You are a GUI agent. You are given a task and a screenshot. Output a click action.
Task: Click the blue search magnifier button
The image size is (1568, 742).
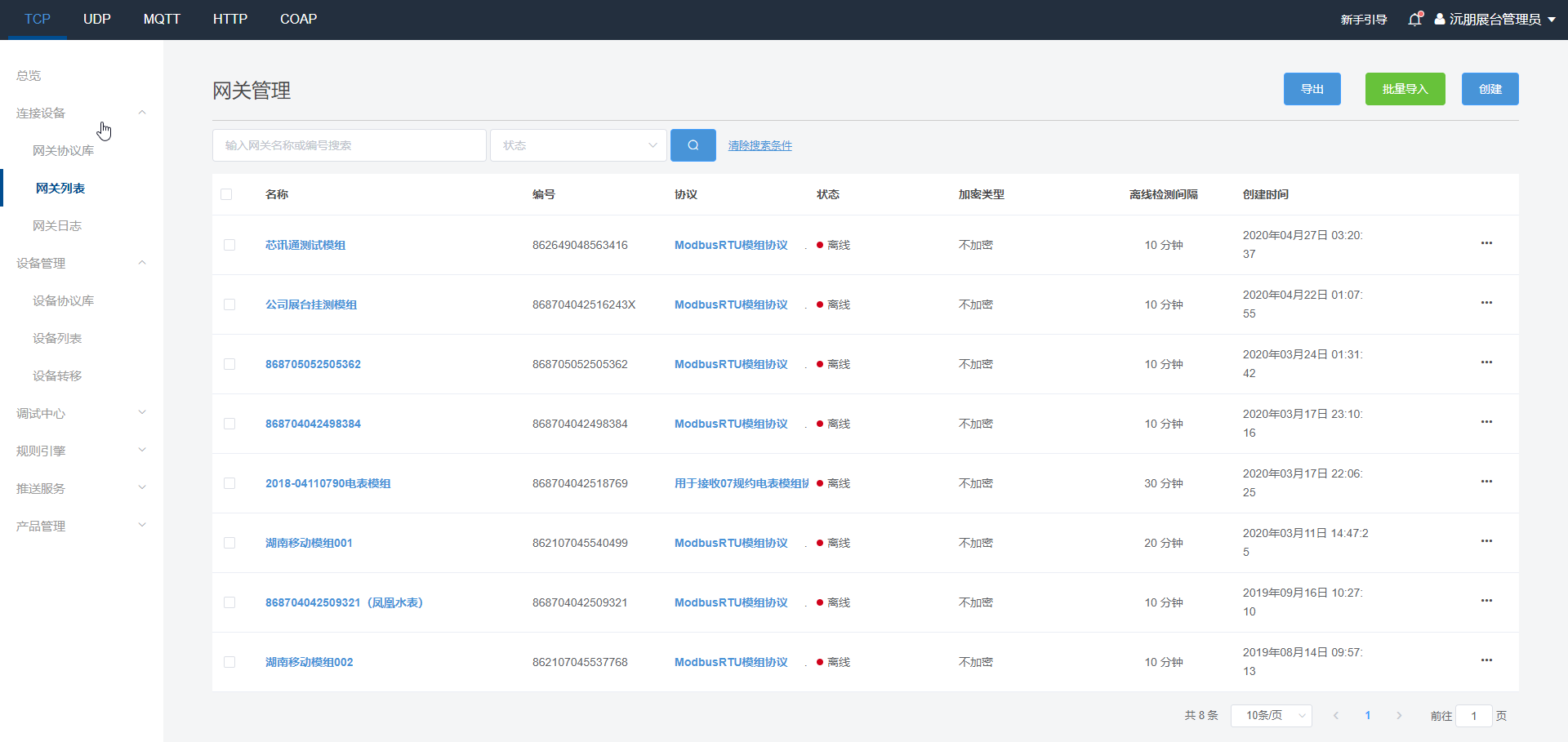(693, 145)
